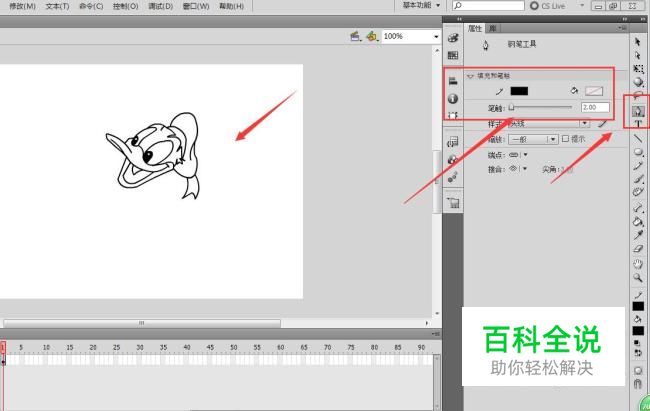The width and height of the screenshot is (650, 411).
Task: Open the Code Snippets panel icon
Action: pos(453,142)
